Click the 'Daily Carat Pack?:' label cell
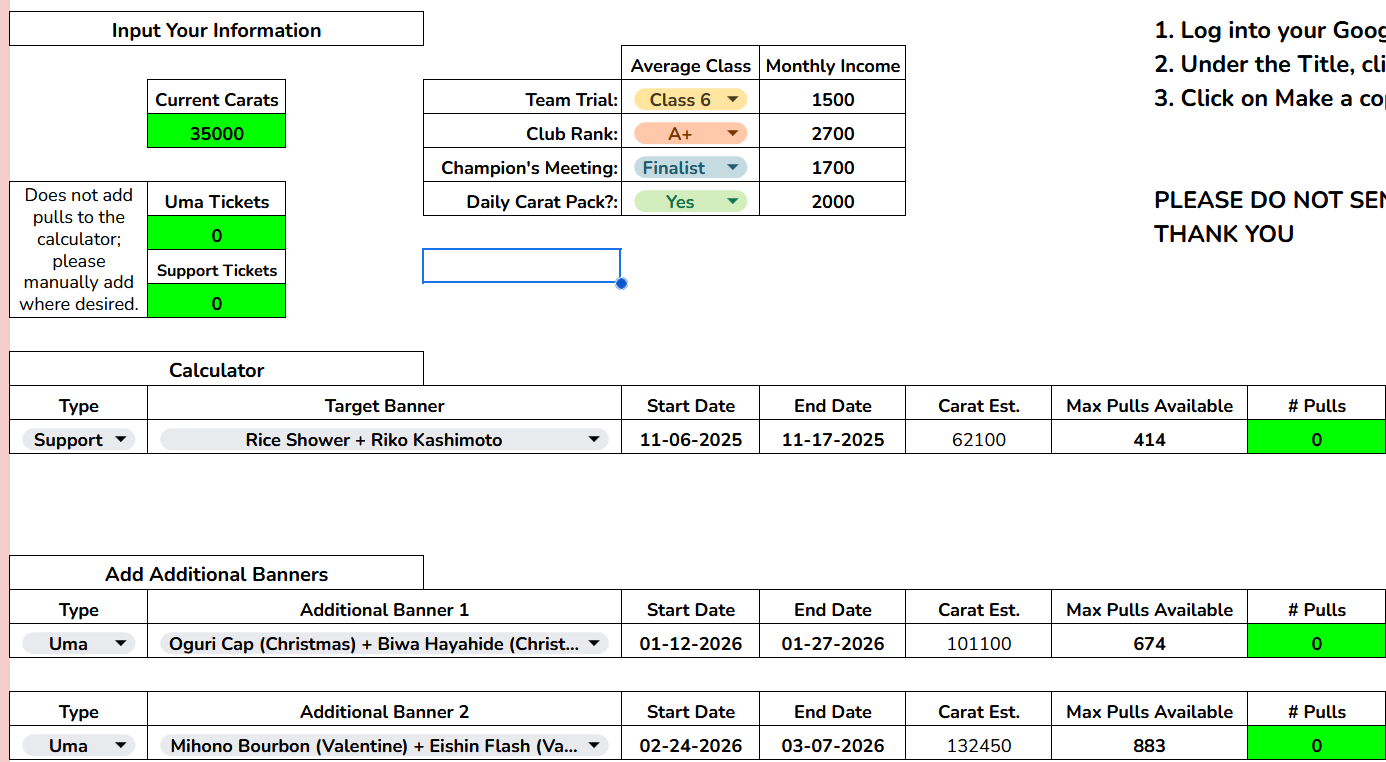1386x762 pixels. pyautogui.click(x=522, y=199)
